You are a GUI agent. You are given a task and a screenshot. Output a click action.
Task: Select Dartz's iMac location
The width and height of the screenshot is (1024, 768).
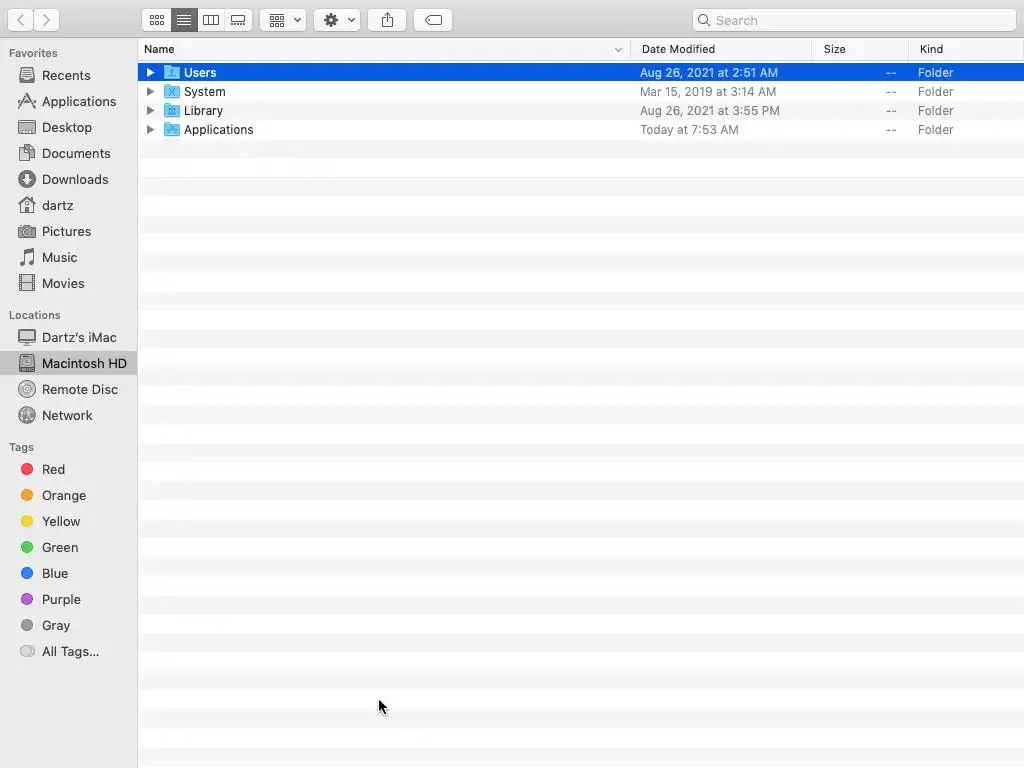point(67,338)
